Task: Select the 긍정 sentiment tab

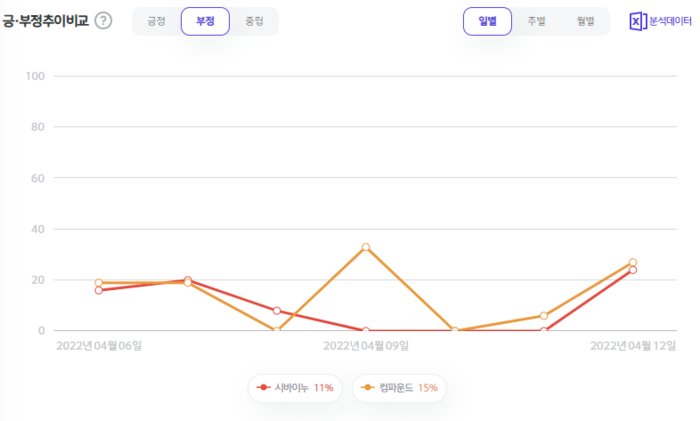Action: (x=156, y=21)
